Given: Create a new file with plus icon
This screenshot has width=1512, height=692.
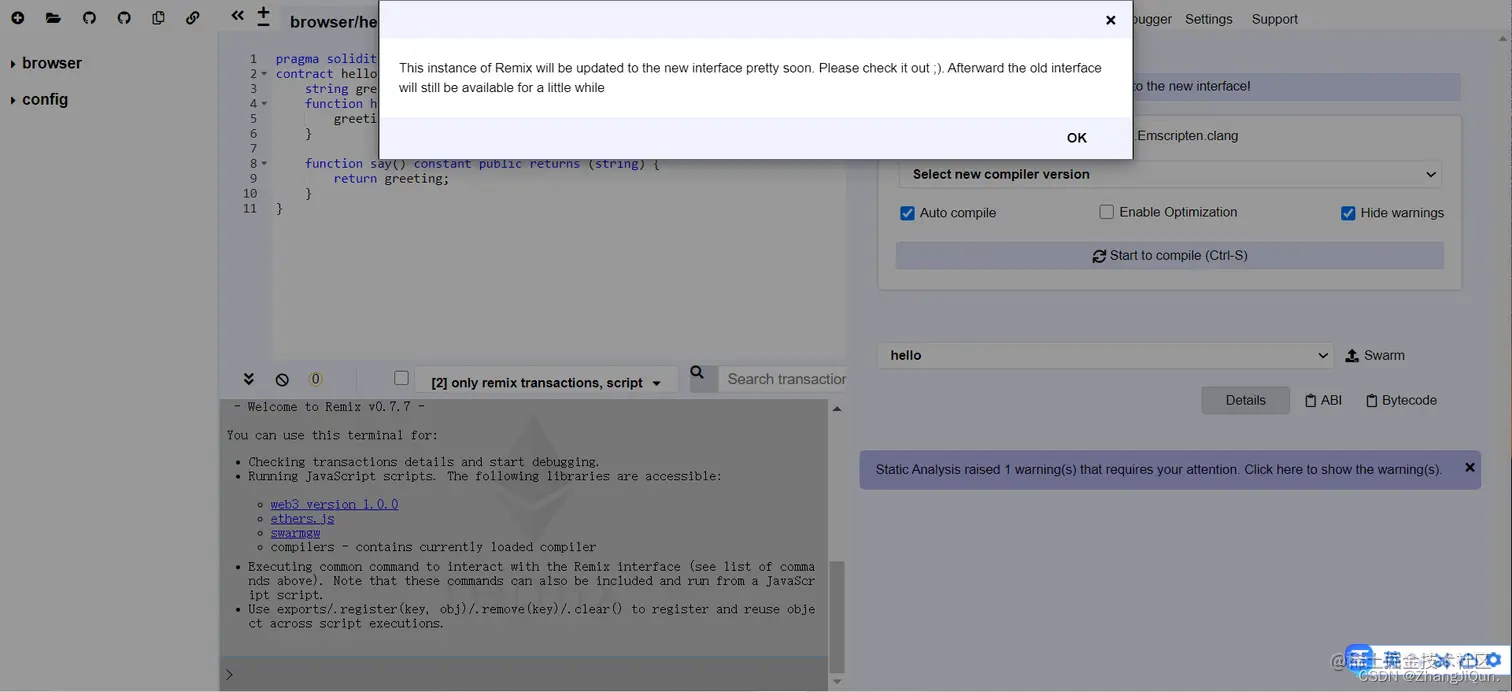Looking at the screenshot, I should coord(18,18).
